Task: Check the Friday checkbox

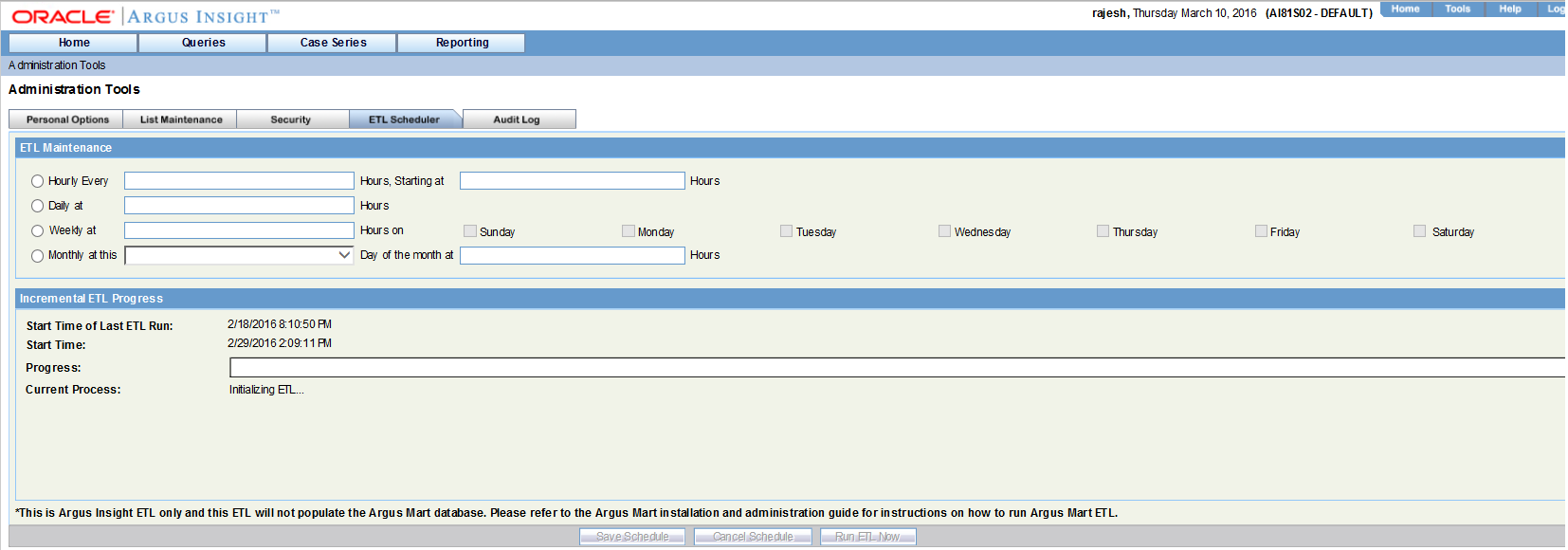Action: (1261, 230)
